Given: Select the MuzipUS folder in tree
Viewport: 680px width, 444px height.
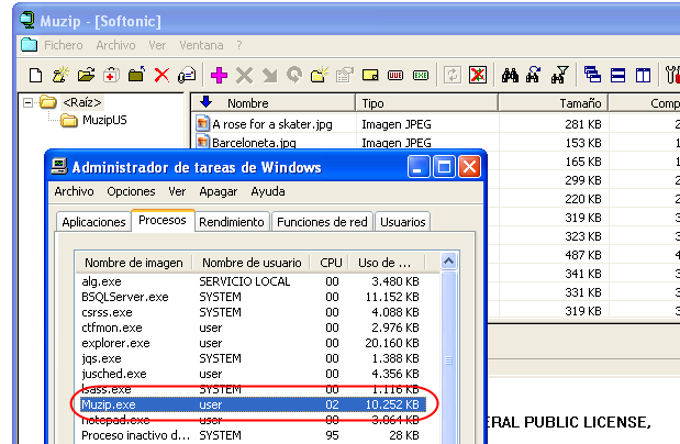Looking at the screenshot, I should click(105, 120).
